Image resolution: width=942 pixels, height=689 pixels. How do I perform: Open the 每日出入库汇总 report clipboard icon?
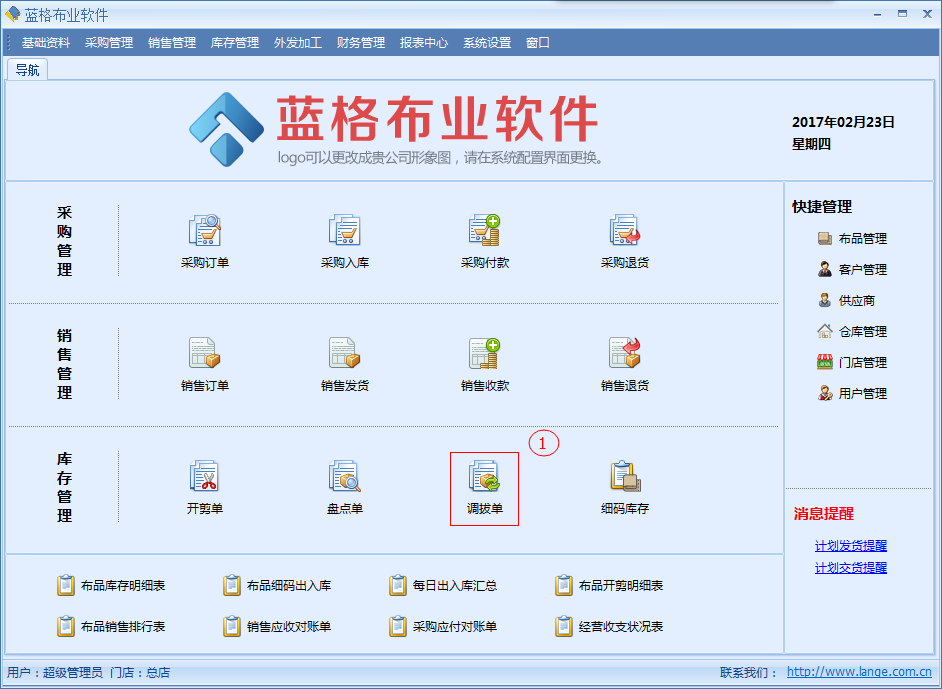tap(398, 585)
